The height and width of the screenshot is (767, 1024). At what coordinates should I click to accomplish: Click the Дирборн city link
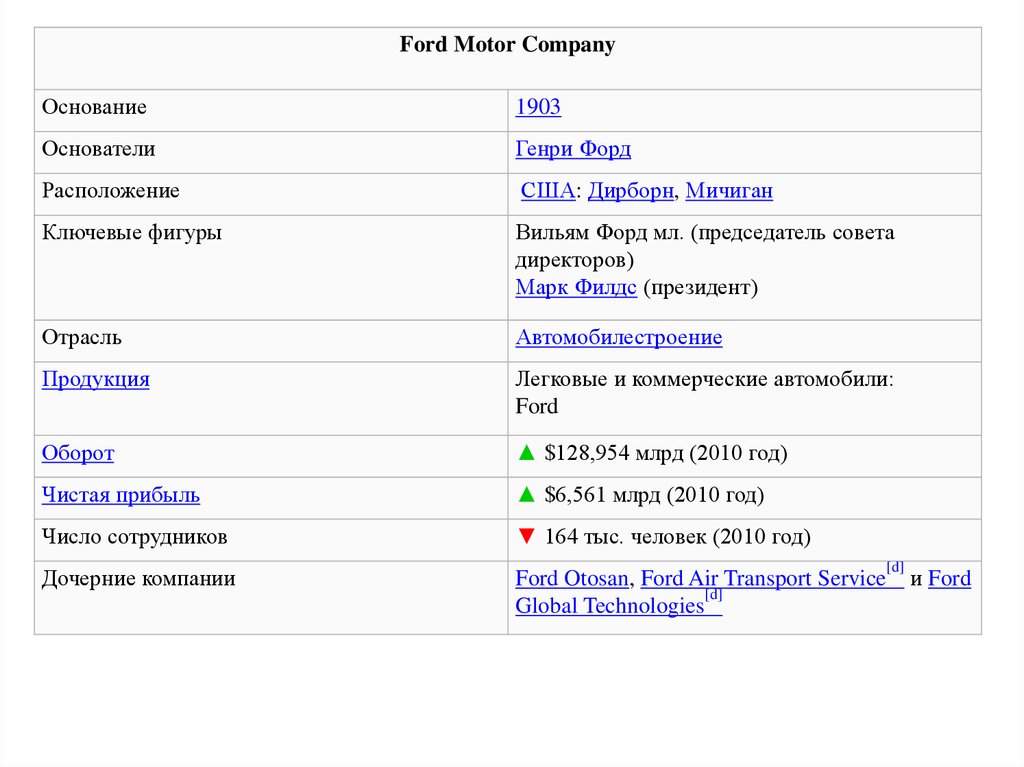point(630,191)
